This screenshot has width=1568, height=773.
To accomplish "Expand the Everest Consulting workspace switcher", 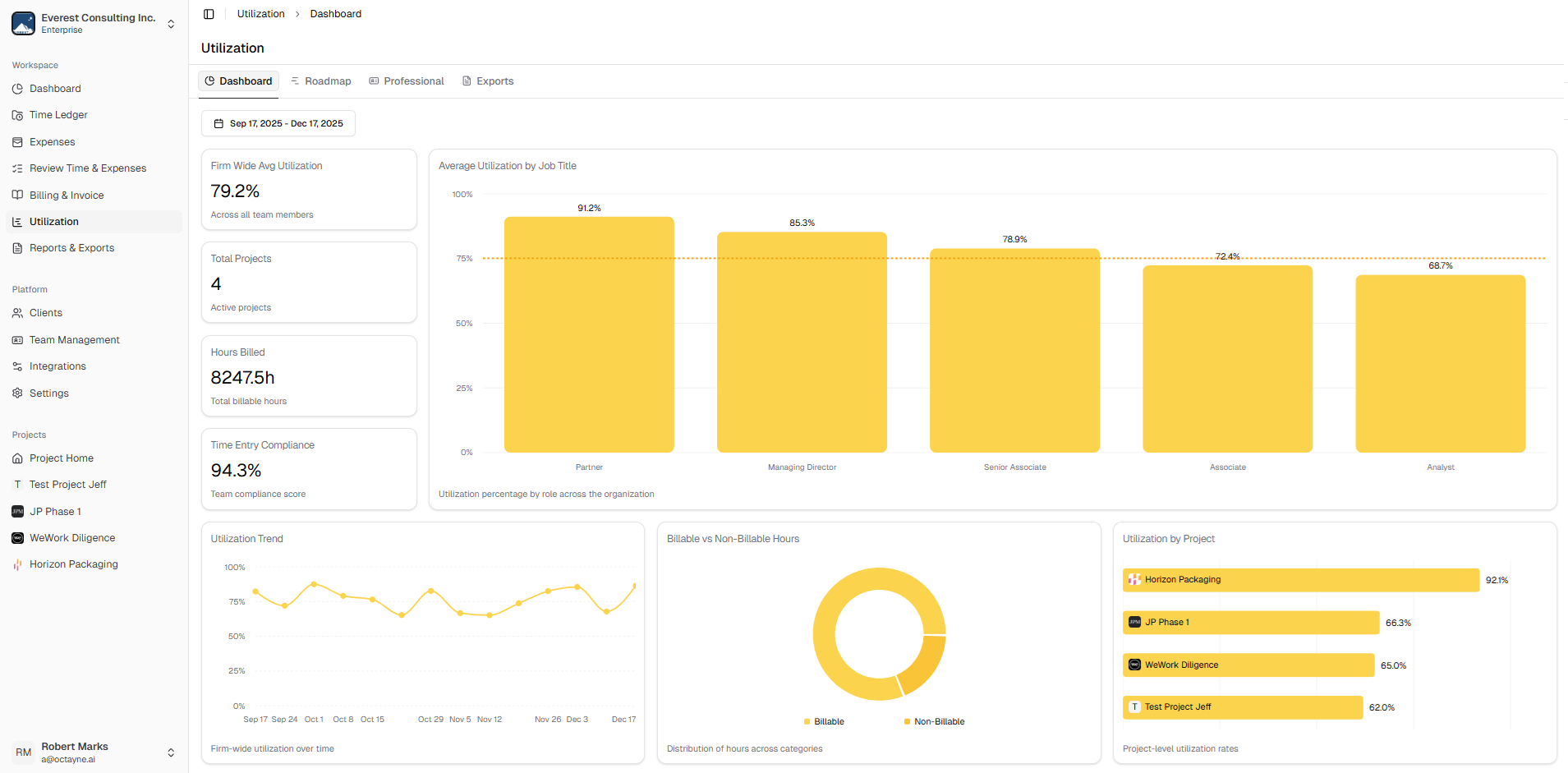I will point(171,24).
